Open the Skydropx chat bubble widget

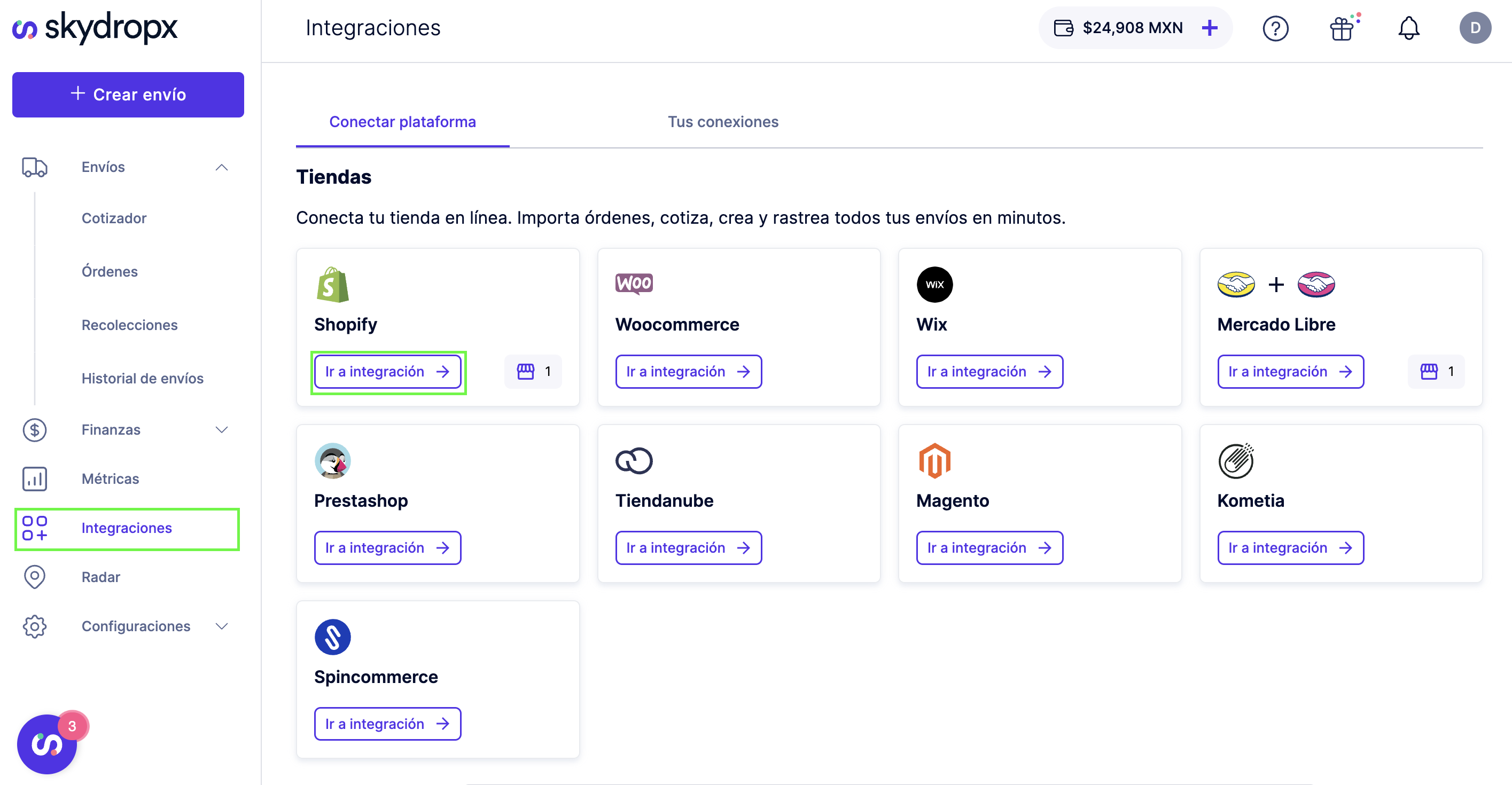pyautogui.click(x=47, y=744)
